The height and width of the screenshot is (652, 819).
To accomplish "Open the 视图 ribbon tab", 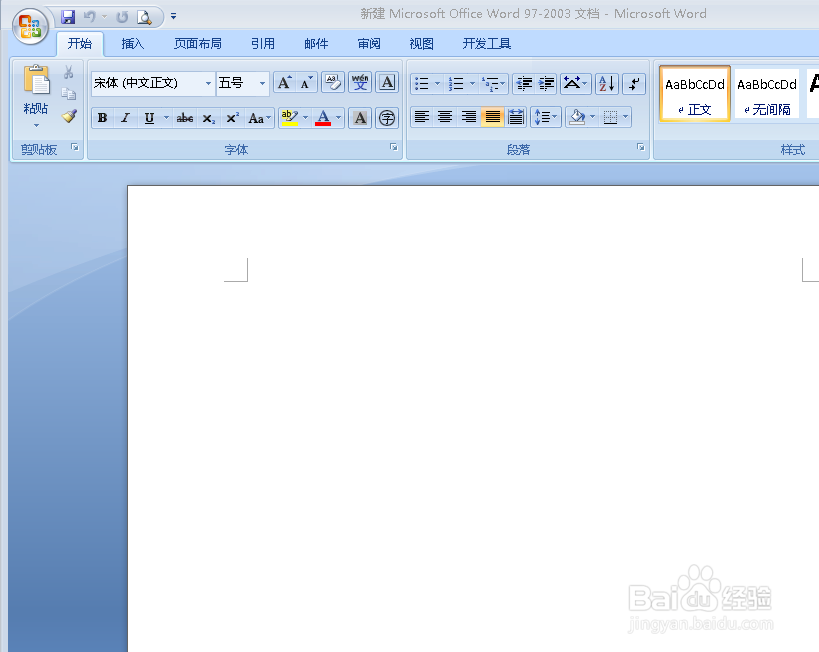I will [422, 43].
